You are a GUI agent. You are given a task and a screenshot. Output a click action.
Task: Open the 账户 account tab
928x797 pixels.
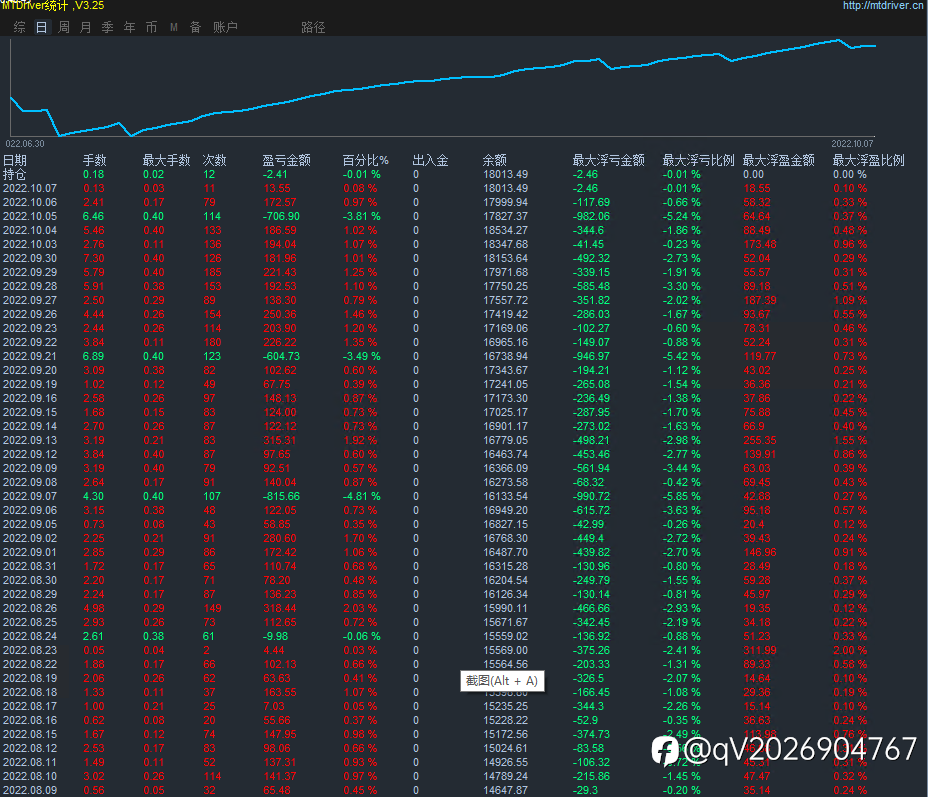225,27
